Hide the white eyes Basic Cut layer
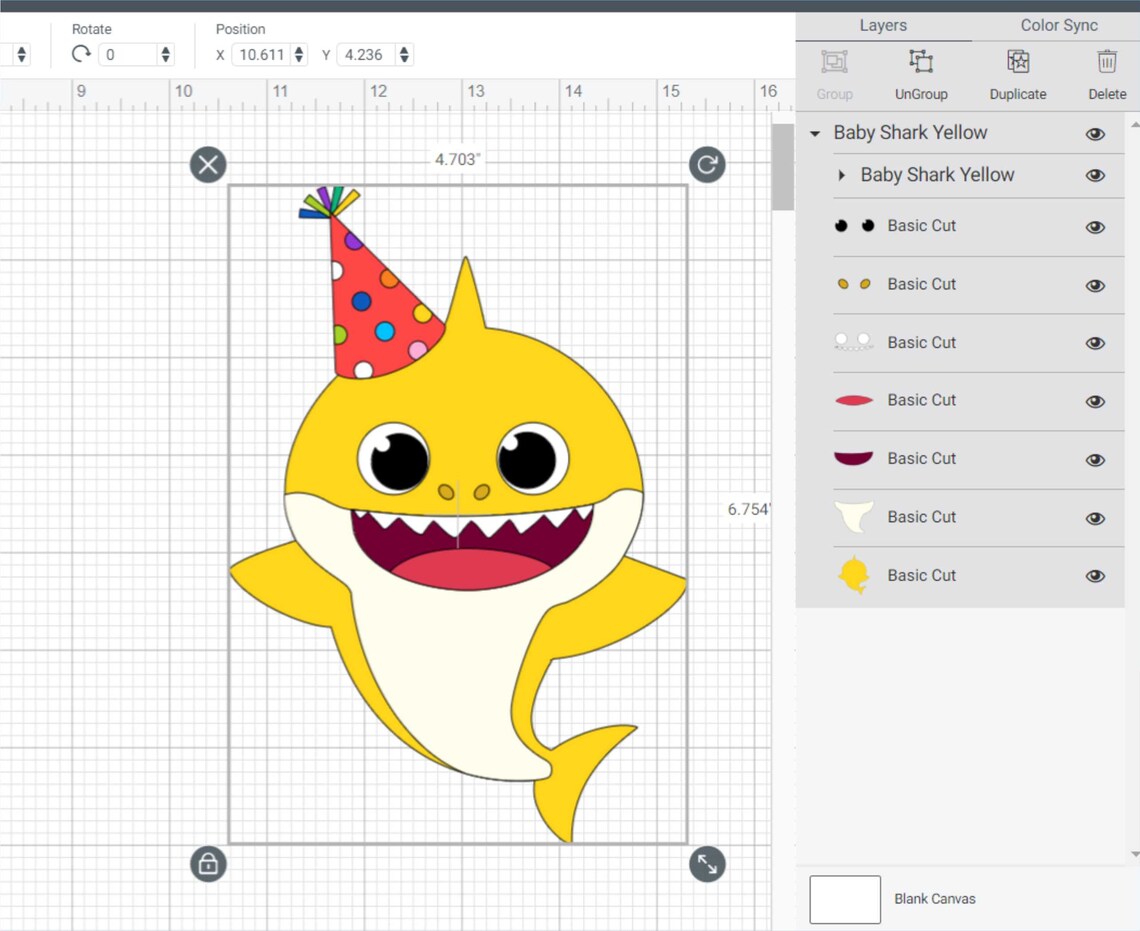The width and height of the screenshot is (1140, 931). coord(1095,343)
